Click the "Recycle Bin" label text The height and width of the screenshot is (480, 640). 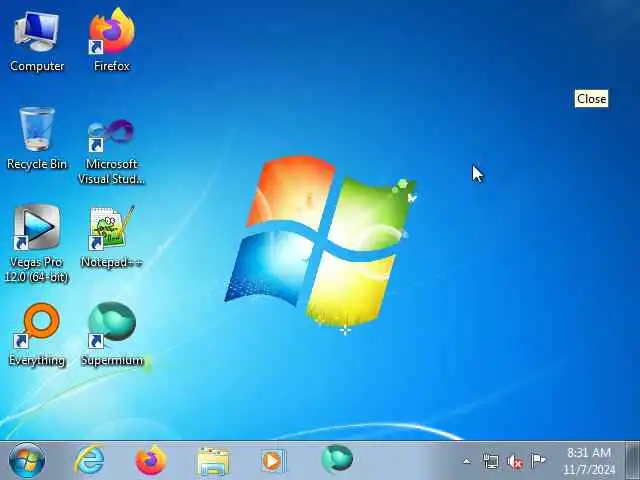[37, 164]
